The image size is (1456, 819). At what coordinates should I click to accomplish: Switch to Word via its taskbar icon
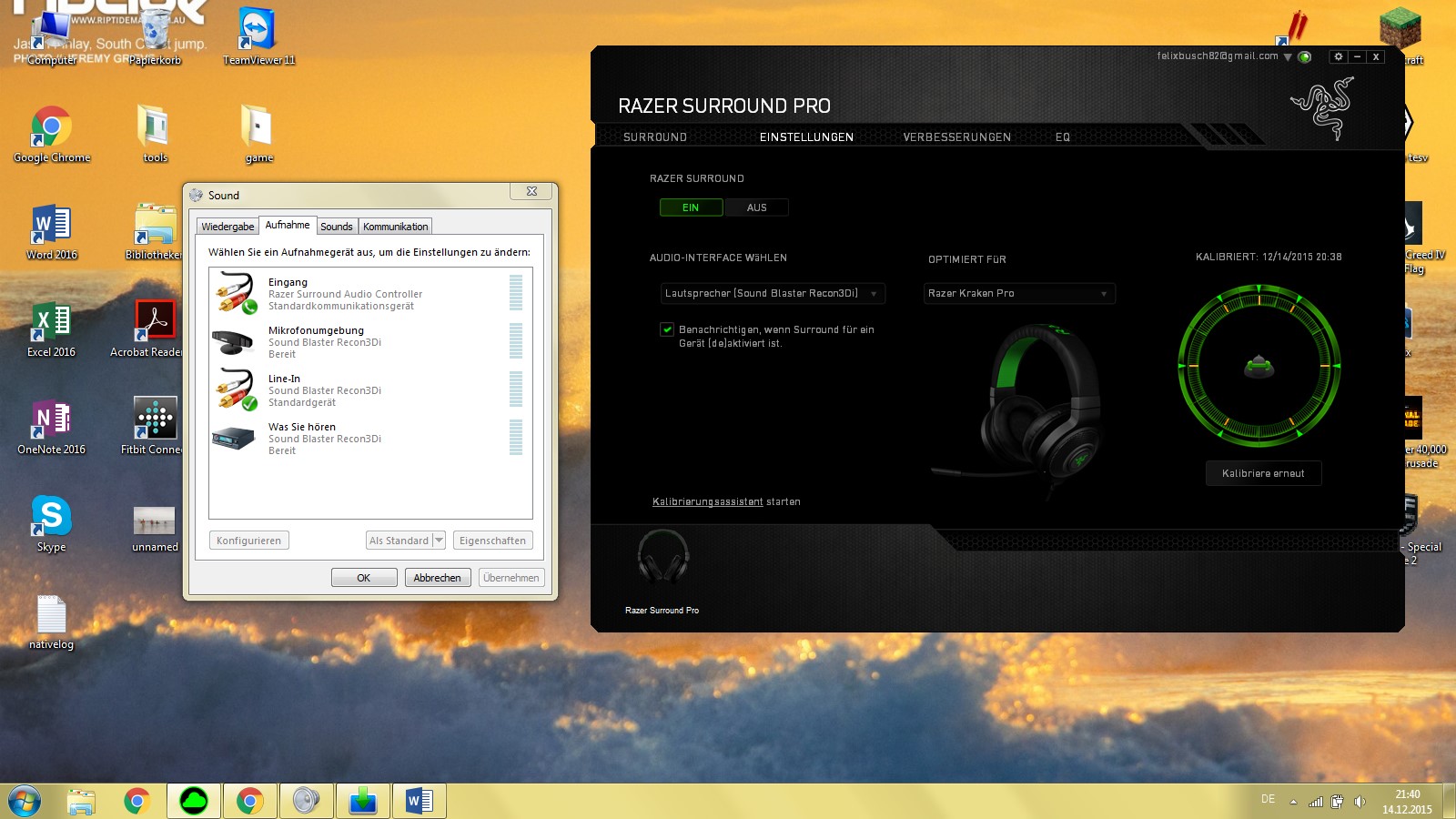[420, 801]
